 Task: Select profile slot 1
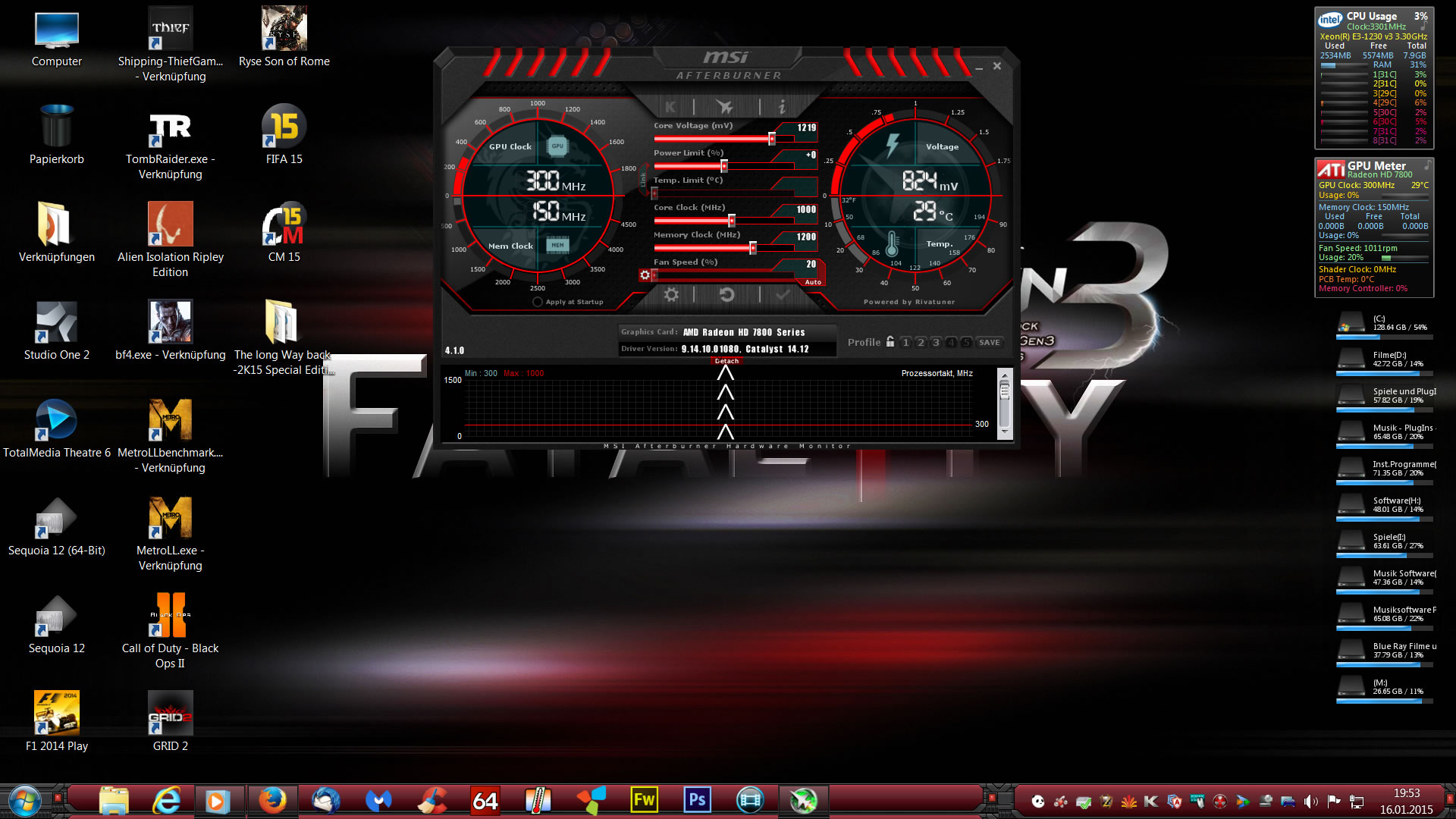pyautogui.click(x=905, y=343)
